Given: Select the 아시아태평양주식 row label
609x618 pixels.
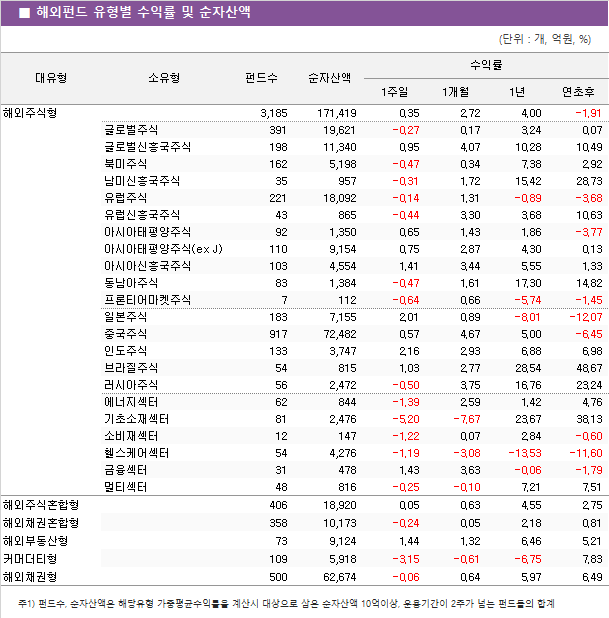Looking at the screenshot, I should click(147, 232).
